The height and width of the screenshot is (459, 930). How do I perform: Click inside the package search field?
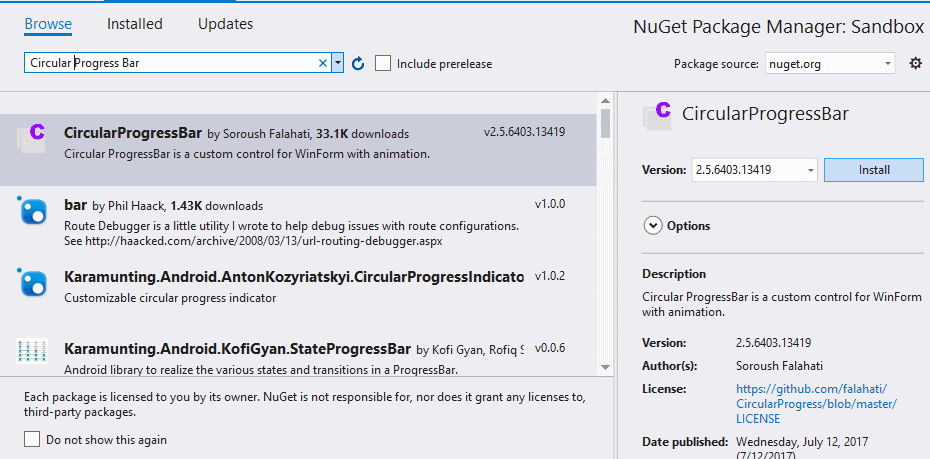[170, 63]
